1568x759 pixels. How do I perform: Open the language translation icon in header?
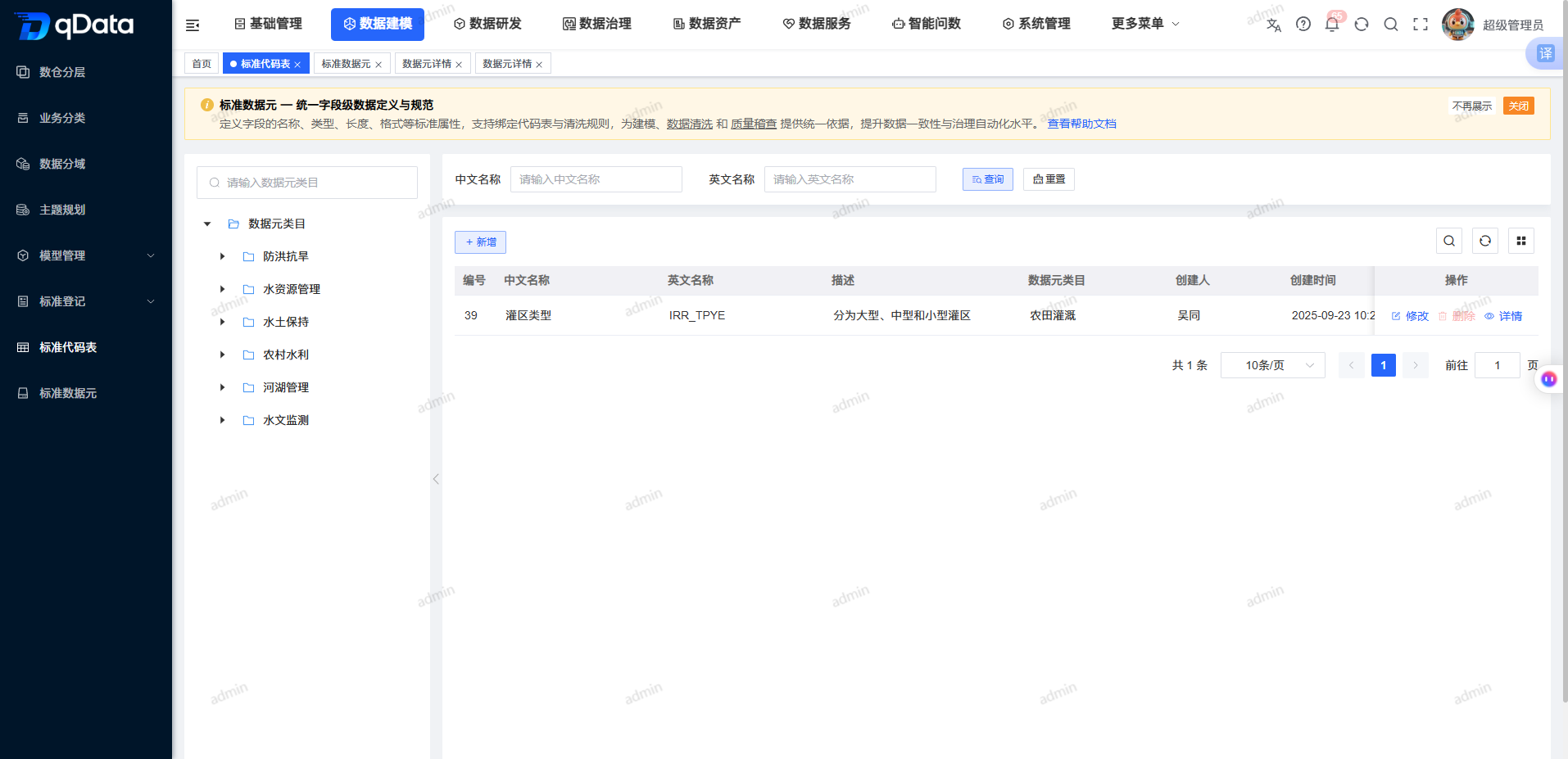point(1273,25)
